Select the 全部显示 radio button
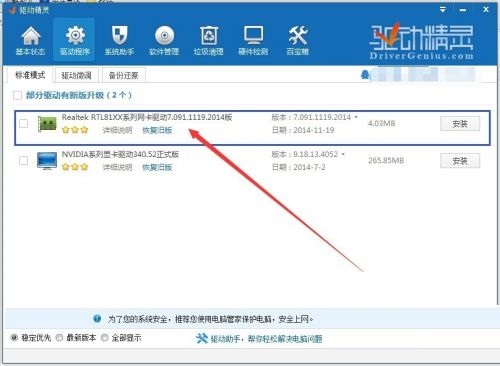This screenshot has height=366, width=500. click(x=104, y=338)
